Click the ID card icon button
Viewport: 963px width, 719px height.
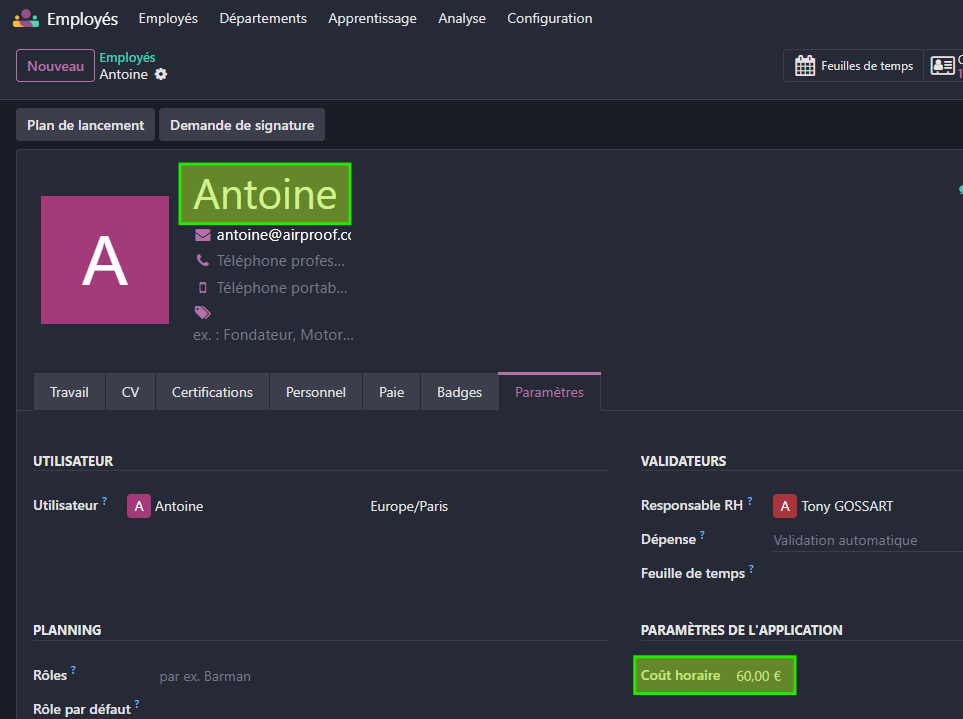tap(942, 66)
